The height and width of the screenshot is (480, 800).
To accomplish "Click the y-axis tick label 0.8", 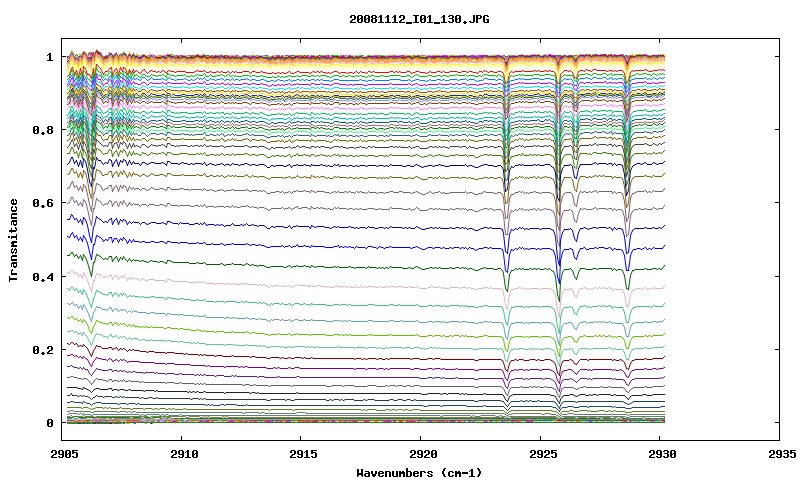I will click(43, 130).
